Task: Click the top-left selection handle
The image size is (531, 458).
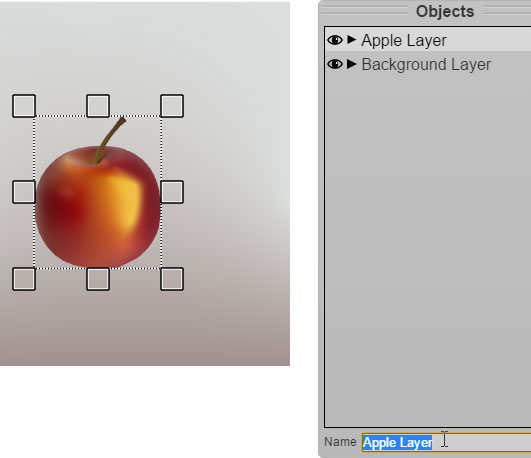Action: 24,106
